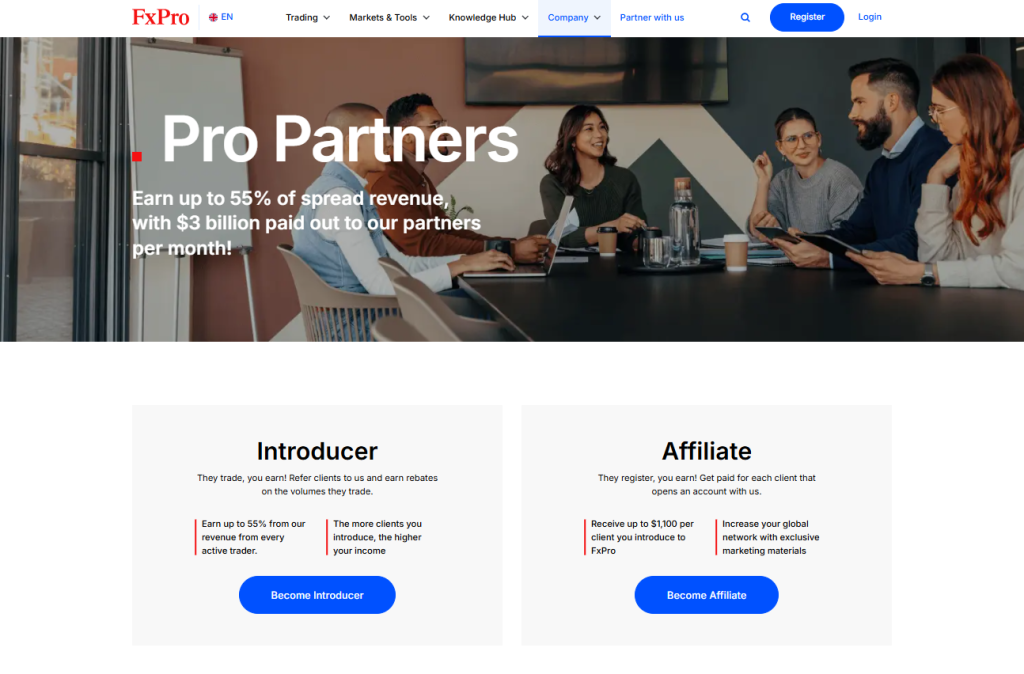Click the Partner with us link

pyautogui.click(x=652, y=18)
